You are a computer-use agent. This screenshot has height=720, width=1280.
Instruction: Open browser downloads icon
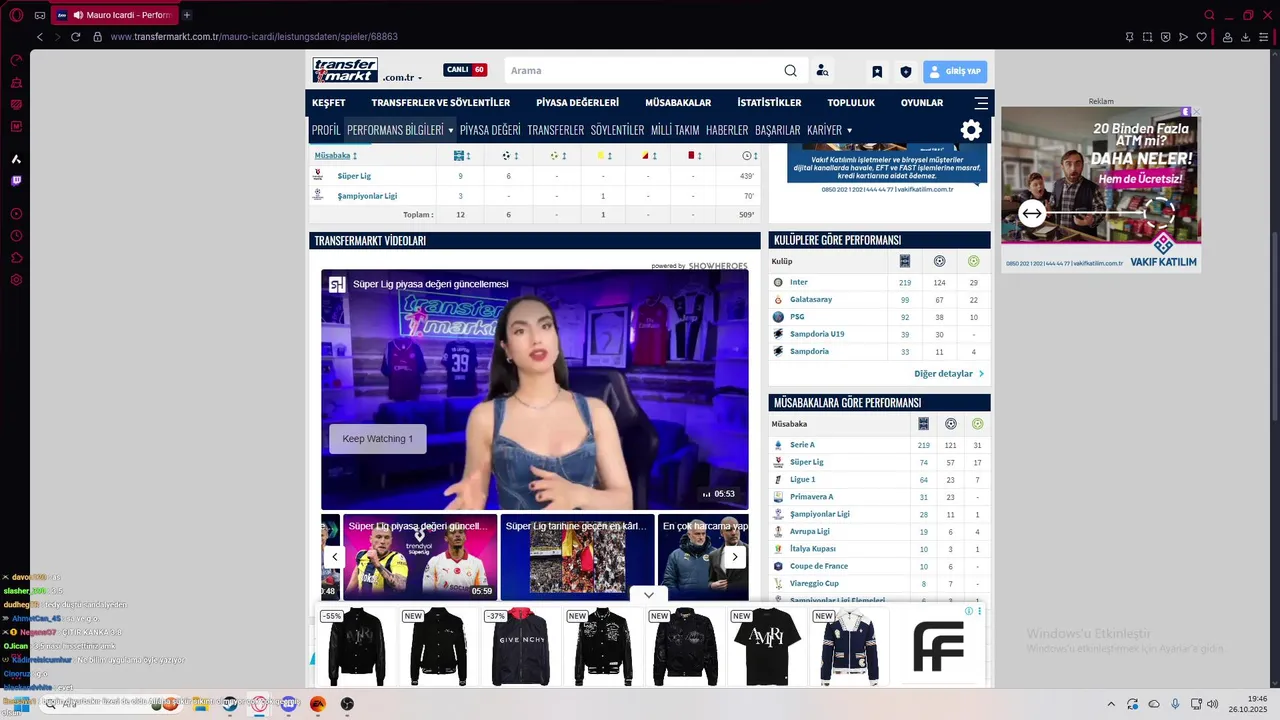1246,37
